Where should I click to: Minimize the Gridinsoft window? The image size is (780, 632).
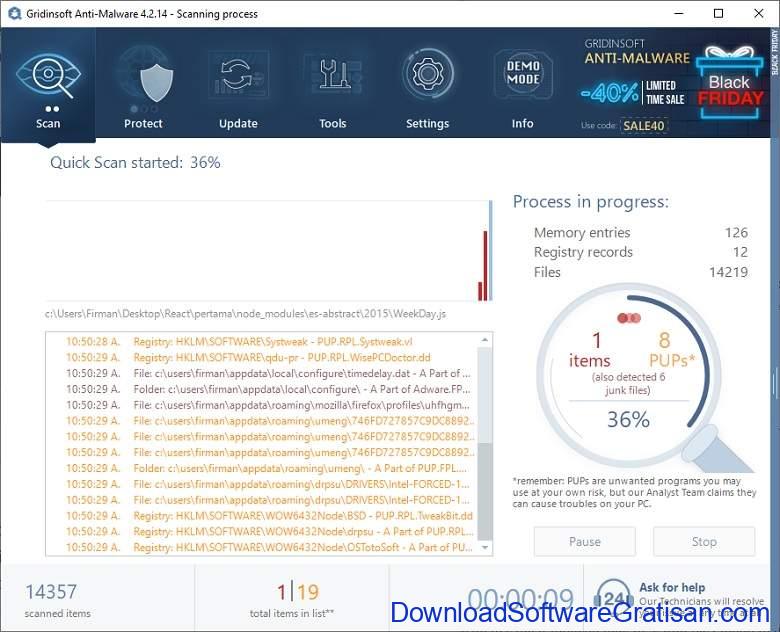pos(680,13)
